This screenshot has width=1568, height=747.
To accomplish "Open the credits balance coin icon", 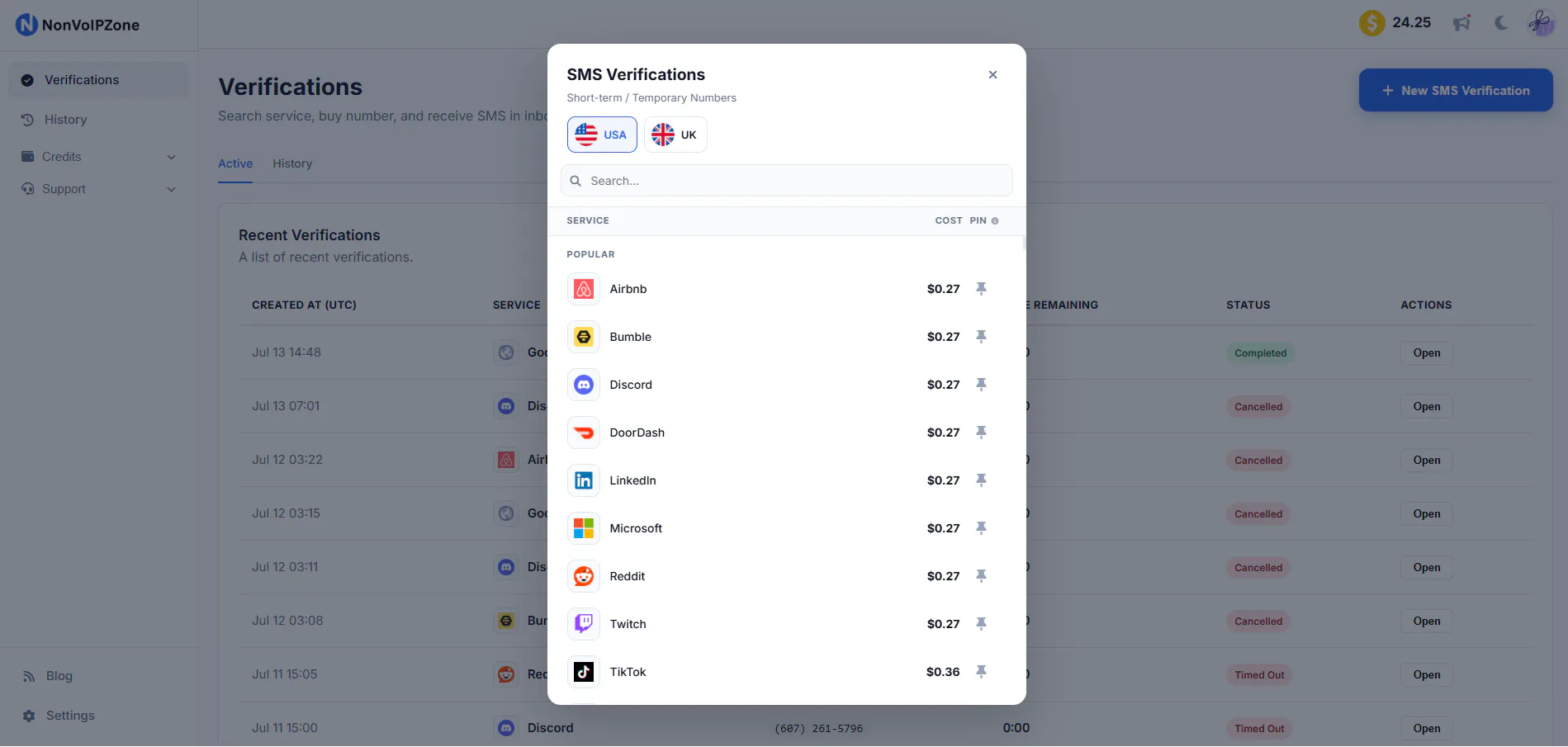I will (x=1371, y=22).
